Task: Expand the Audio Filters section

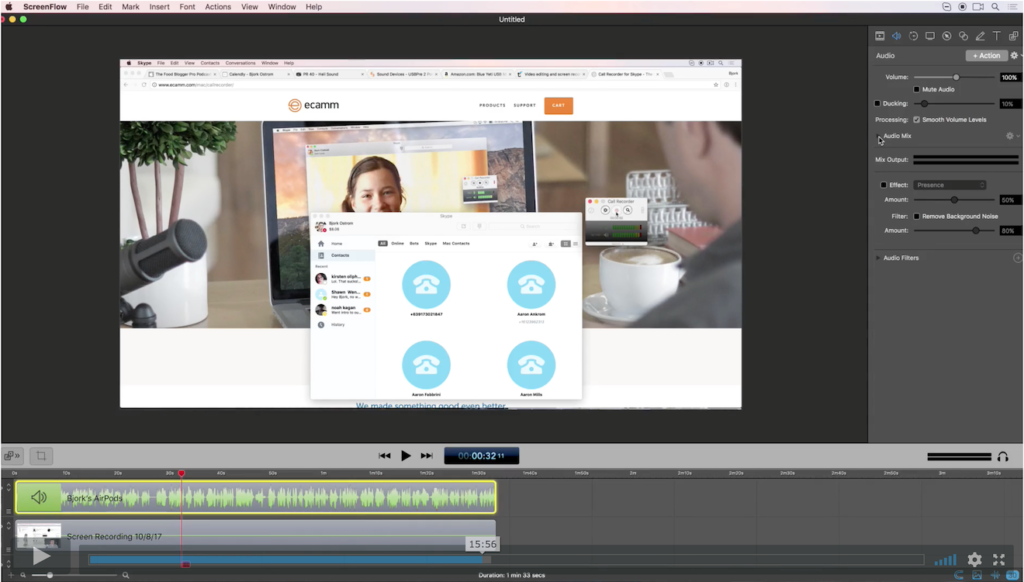Action: [x=878, y=258]
